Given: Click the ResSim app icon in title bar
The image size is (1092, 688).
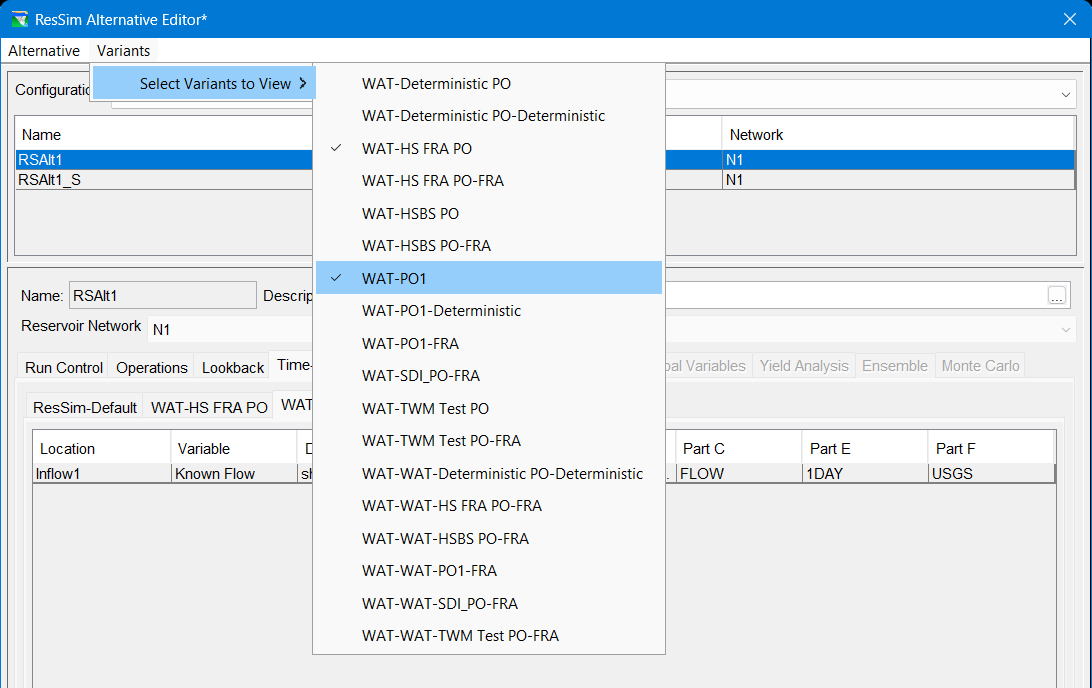Looking at the screenshot, I should 19,19.
